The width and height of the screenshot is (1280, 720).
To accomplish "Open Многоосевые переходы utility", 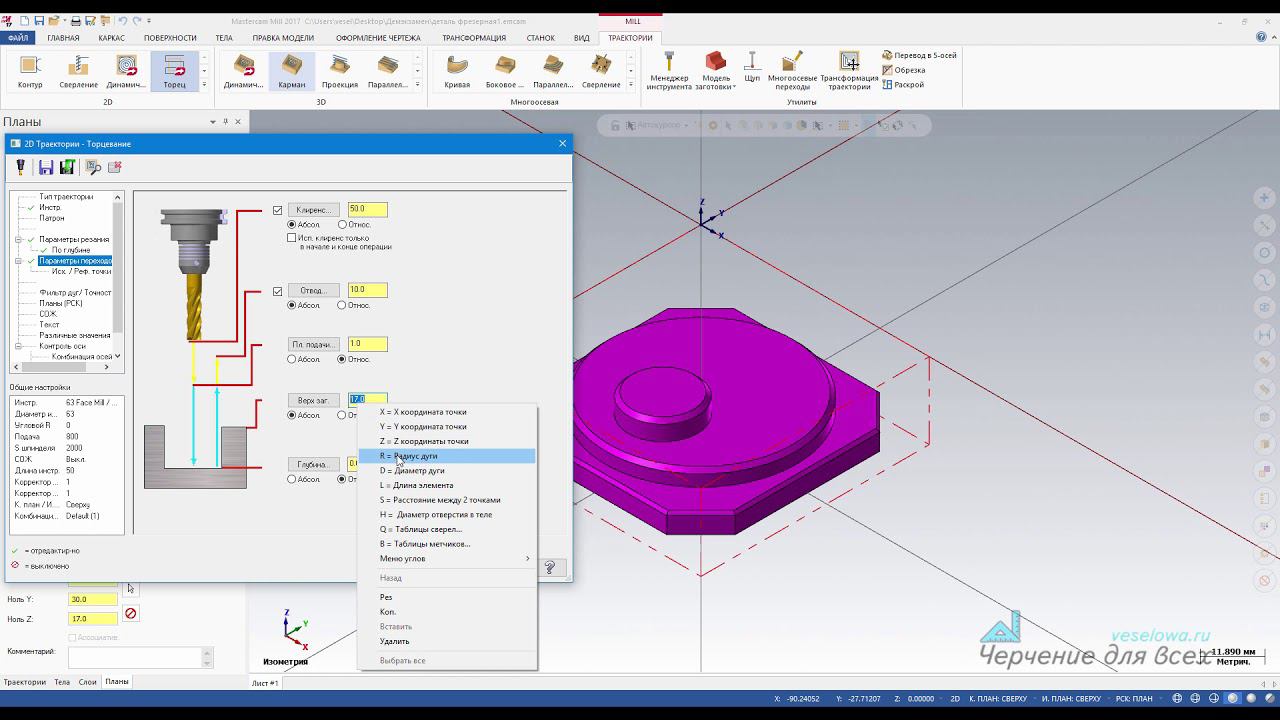I will coord(792,72).
